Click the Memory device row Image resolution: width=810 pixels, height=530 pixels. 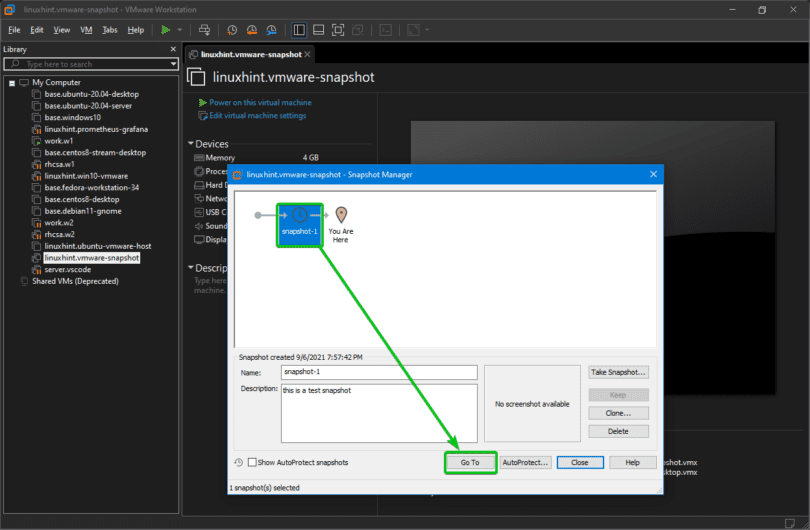tap(256, 158)
